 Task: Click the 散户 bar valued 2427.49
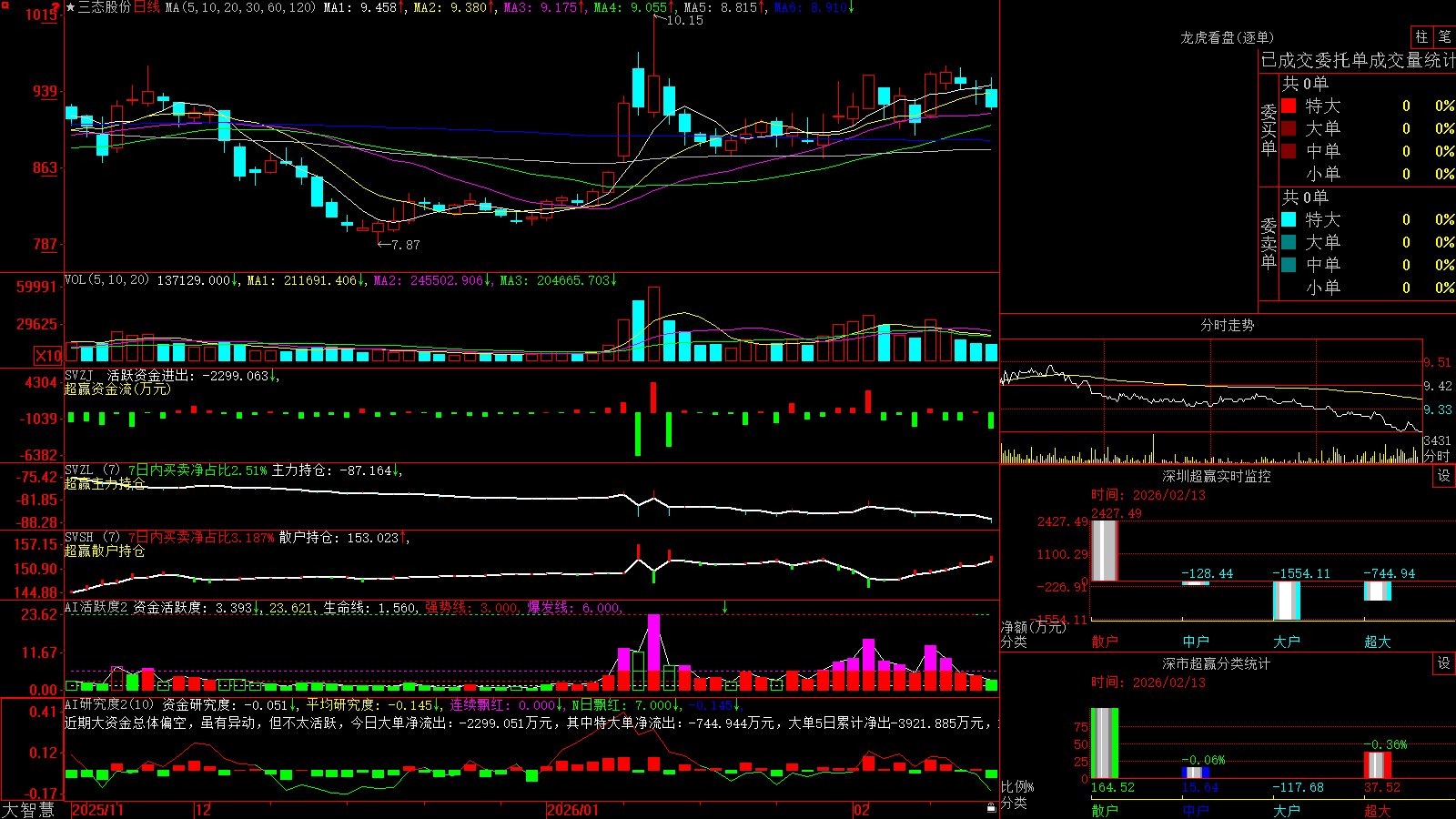1104,551
